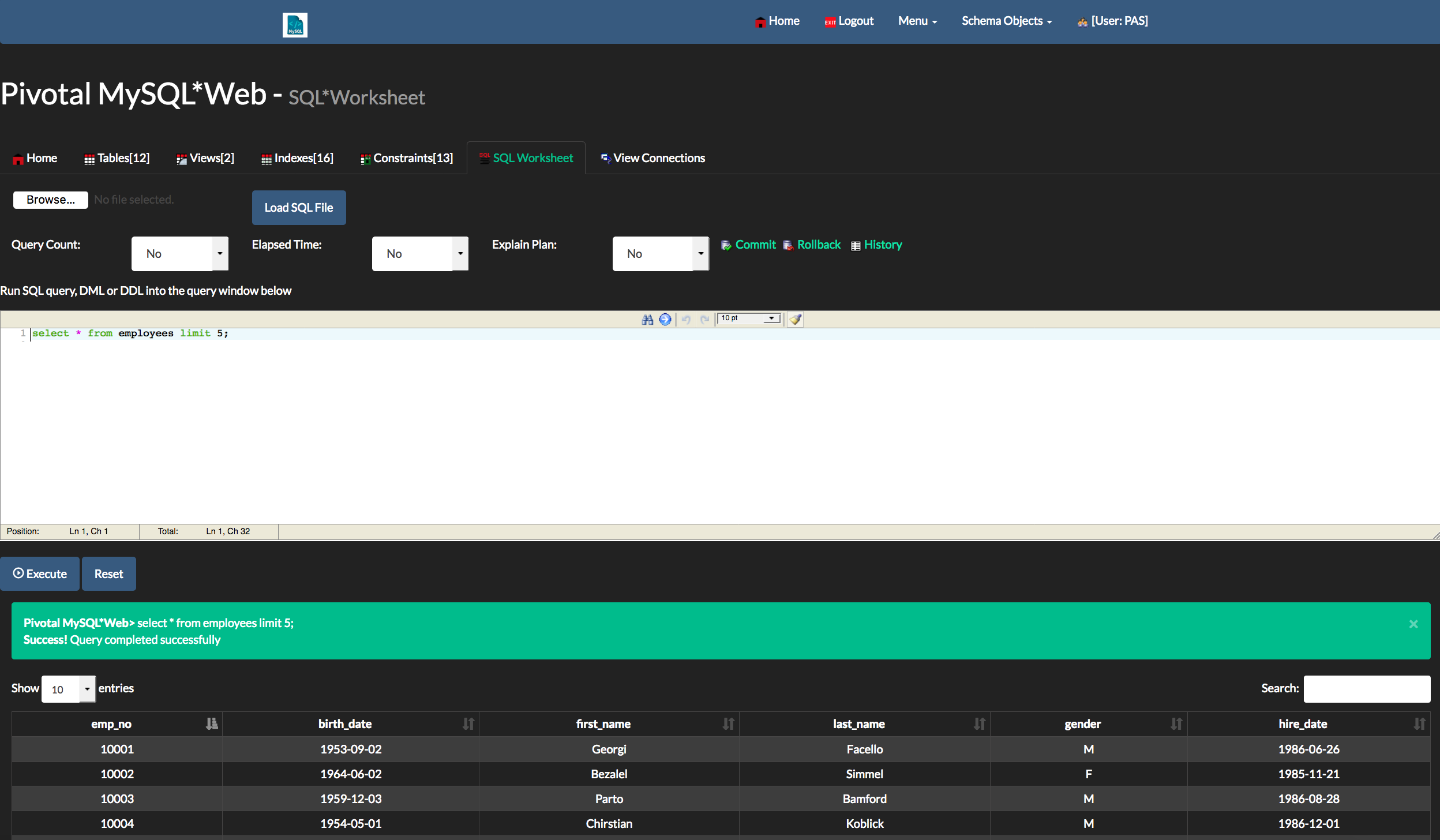
Task: Click the blue go-to-line arrow icon
Action: point(665,319)
